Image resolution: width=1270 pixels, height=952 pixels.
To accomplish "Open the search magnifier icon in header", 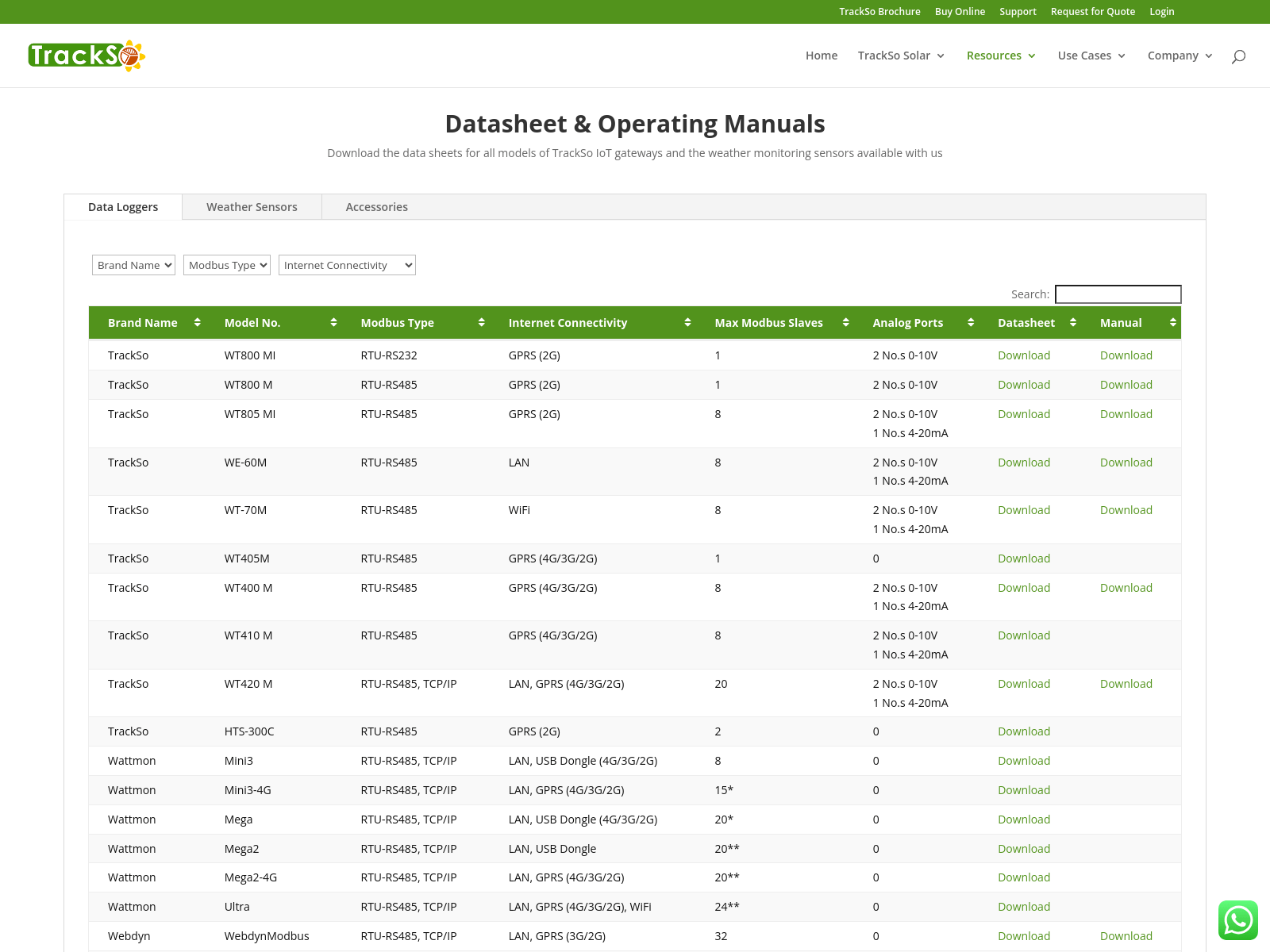I will point(1238,56).
